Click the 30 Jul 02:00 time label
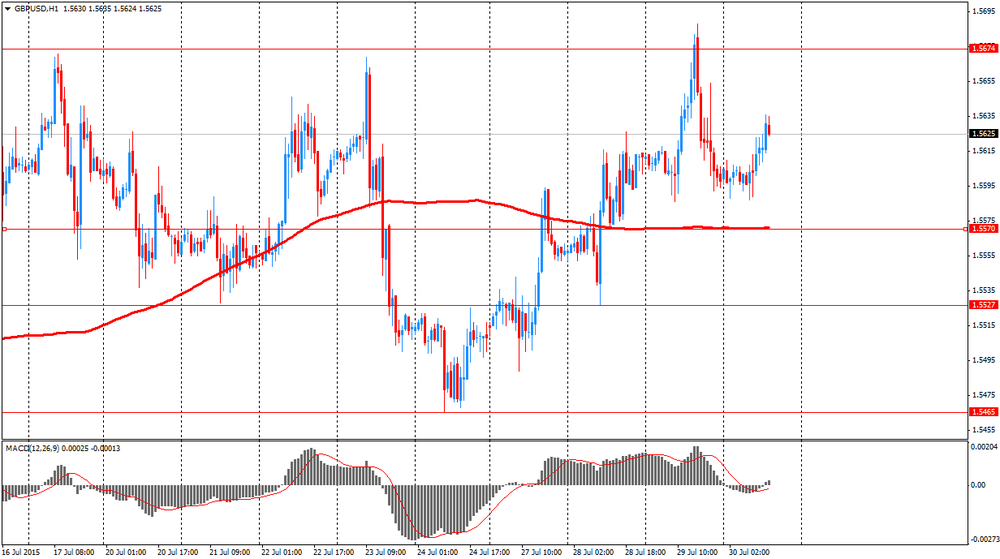This screenshot has width=1000, height=559. click(x=749, y=552)
